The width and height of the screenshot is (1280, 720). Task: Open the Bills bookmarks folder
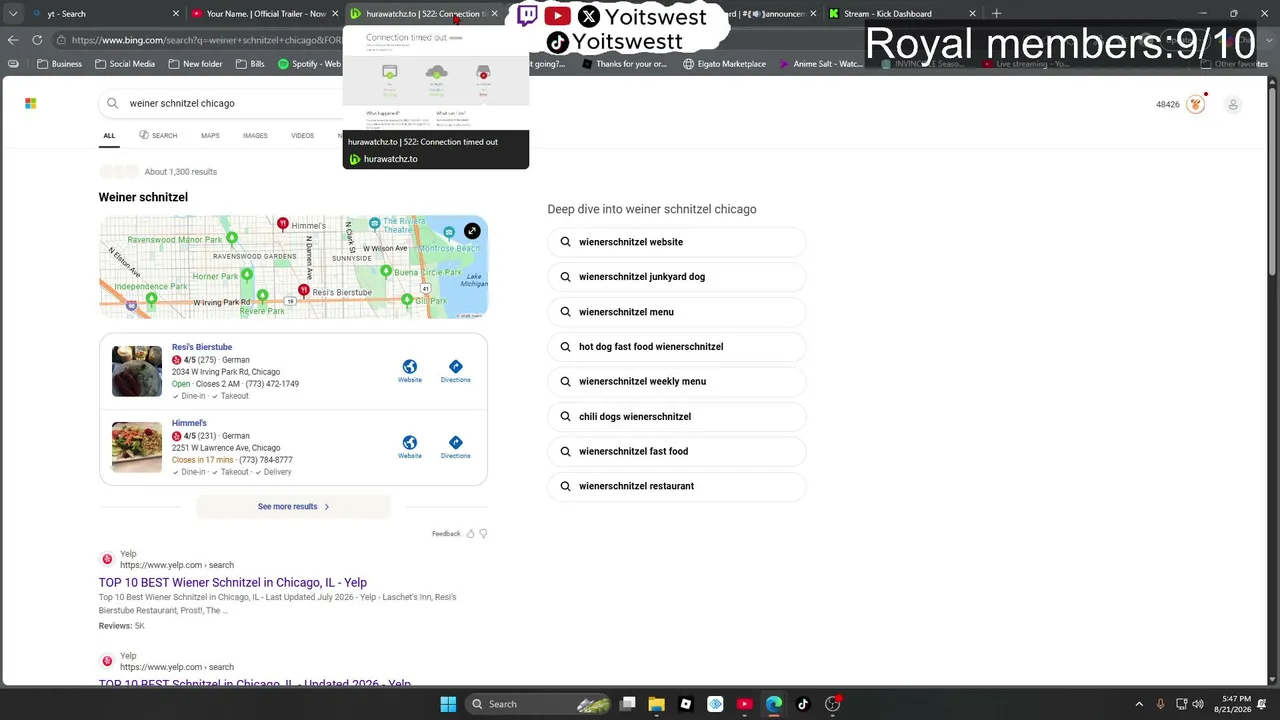[250, 64]
